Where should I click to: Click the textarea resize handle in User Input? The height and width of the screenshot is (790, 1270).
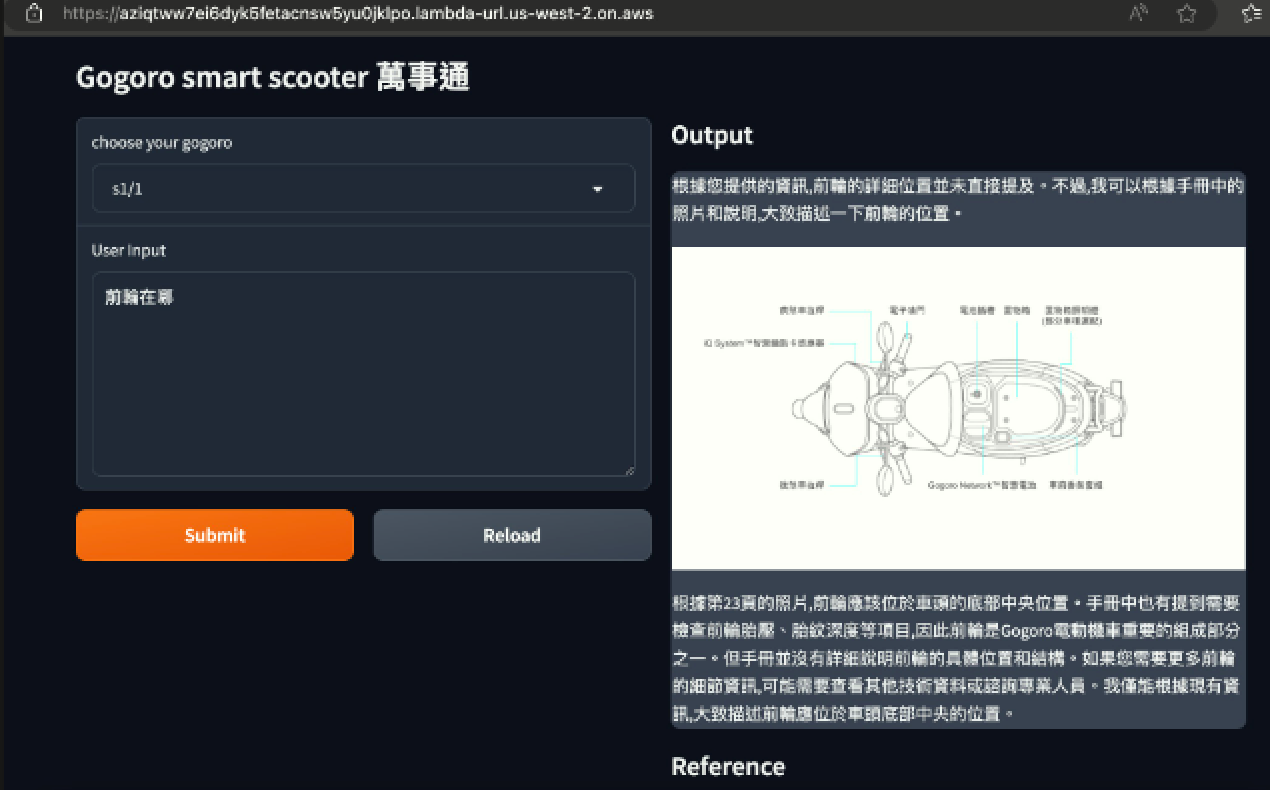click(x=629, y=470)
